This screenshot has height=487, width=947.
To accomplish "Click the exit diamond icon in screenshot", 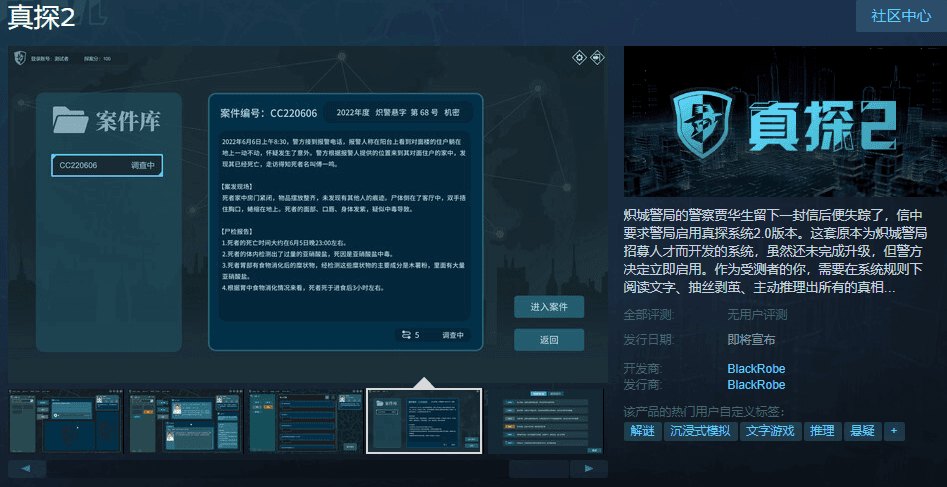I will point(597,57).
